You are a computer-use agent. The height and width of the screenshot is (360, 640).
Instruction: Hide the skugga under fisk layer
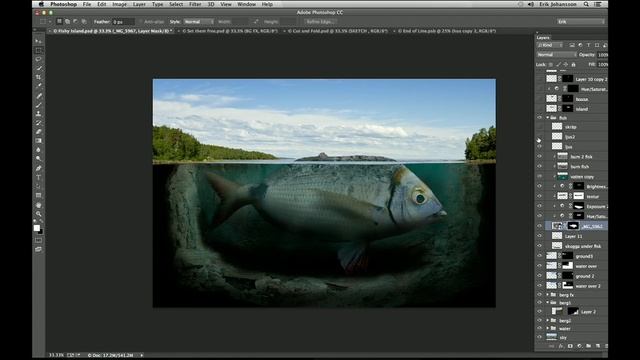(x=540, y=246)
